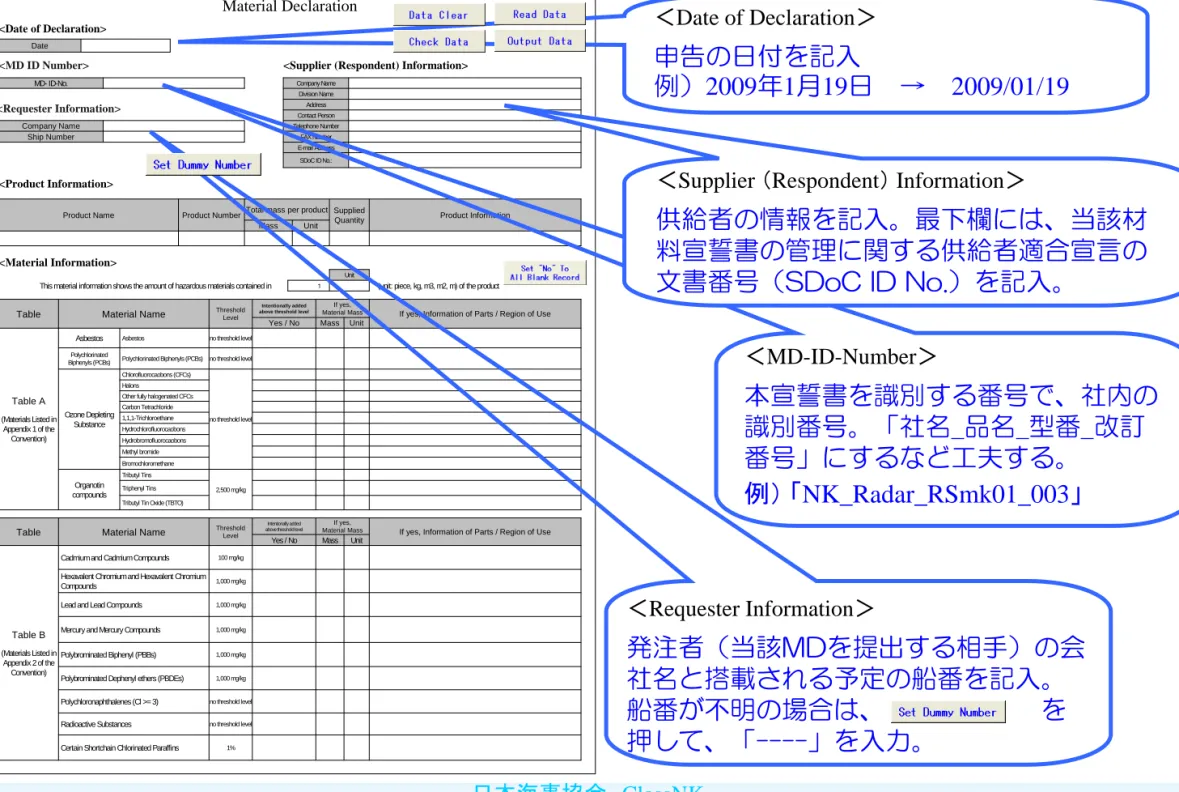Select 'Certain Shortchain Chlorinated Paraffins' row
1179x792 pixels.
(x=134, y=748)
